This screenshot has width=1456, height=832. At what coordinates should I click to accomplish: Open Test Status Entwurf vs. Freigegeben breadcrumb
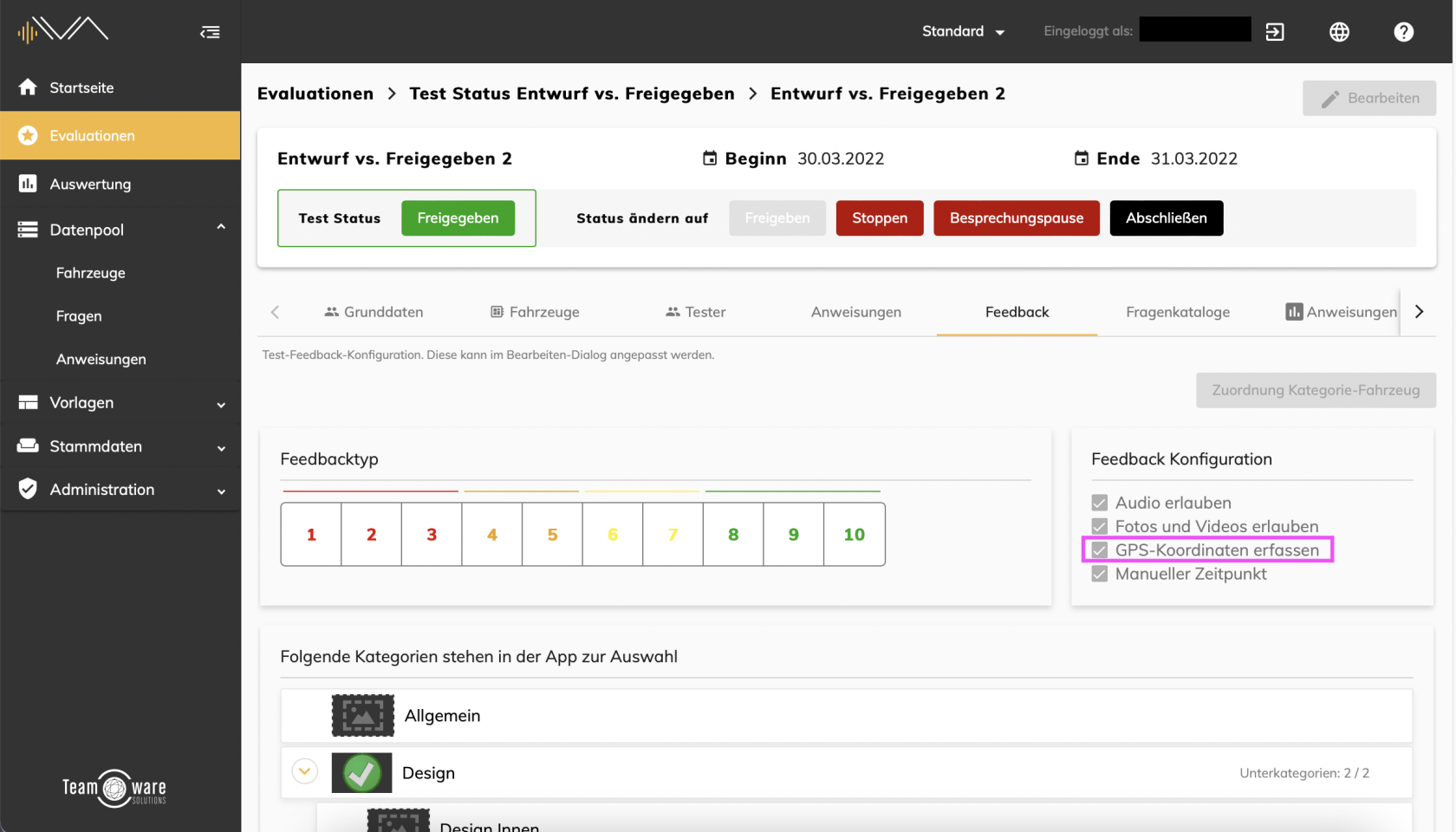[572, 94]
